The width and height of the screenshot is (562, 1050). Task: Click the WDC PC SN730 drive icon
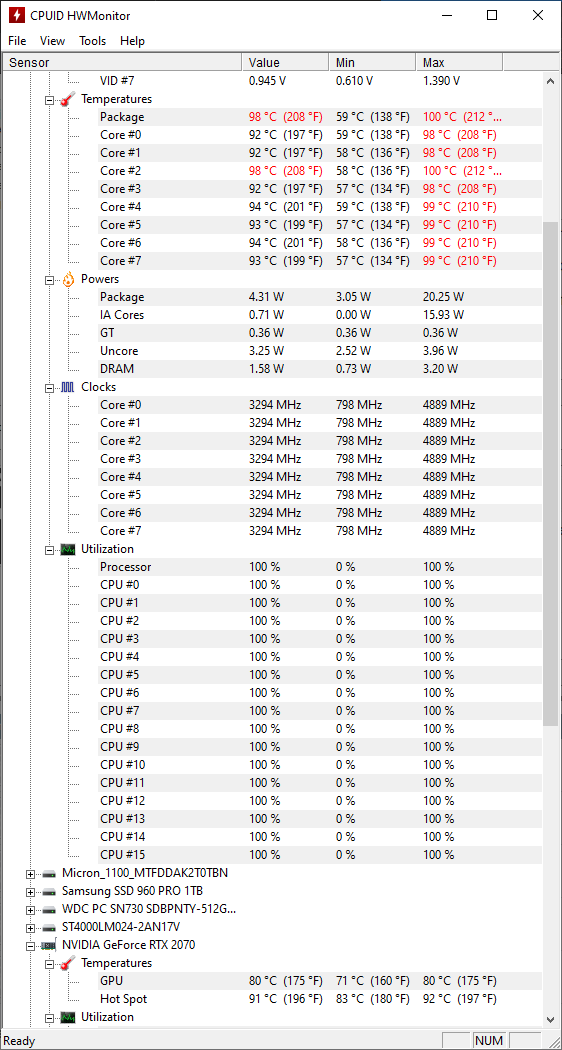click(49, 910)
